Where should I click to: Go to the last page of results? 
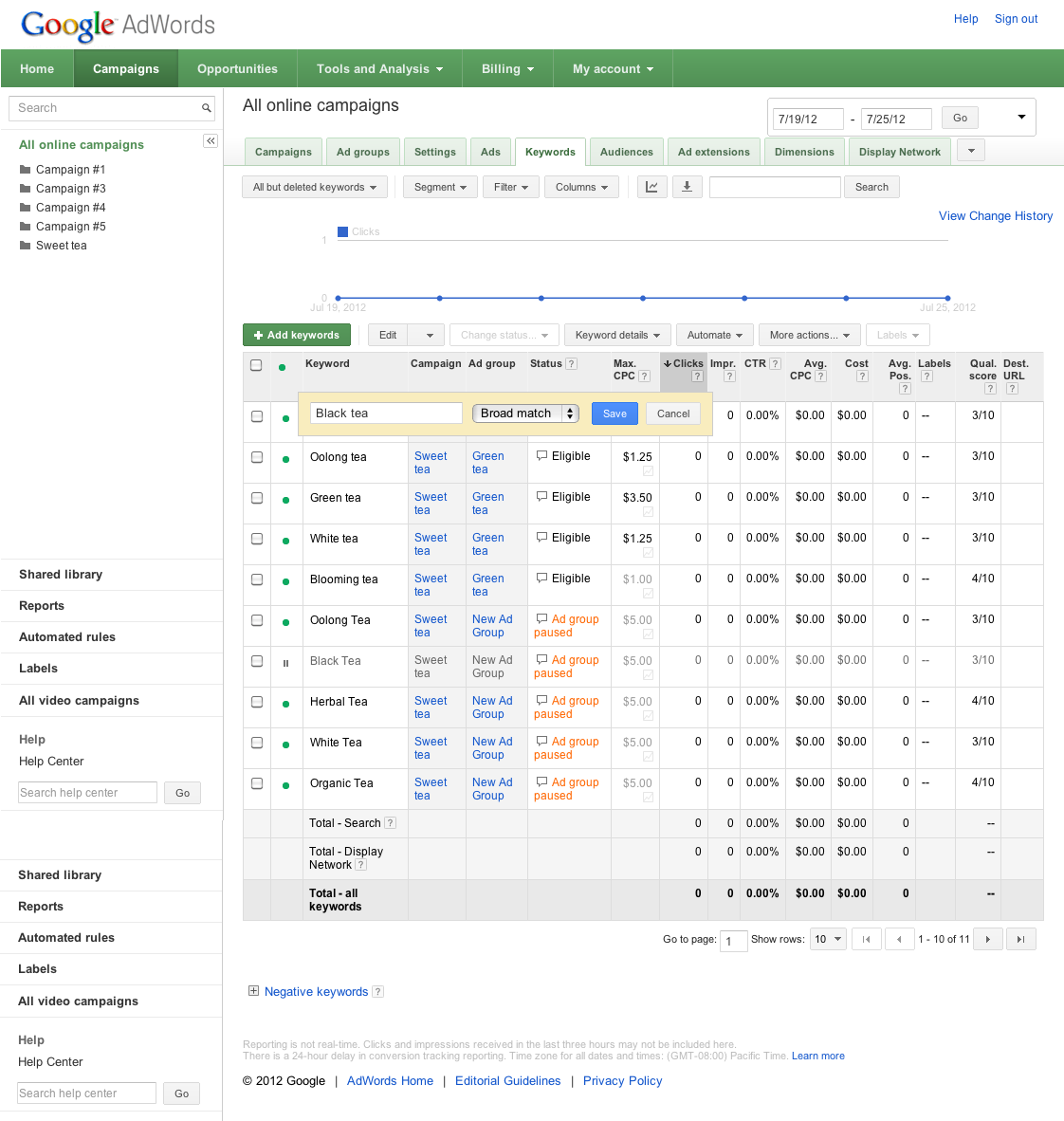pyautogui.click(x=1021, y=939)
